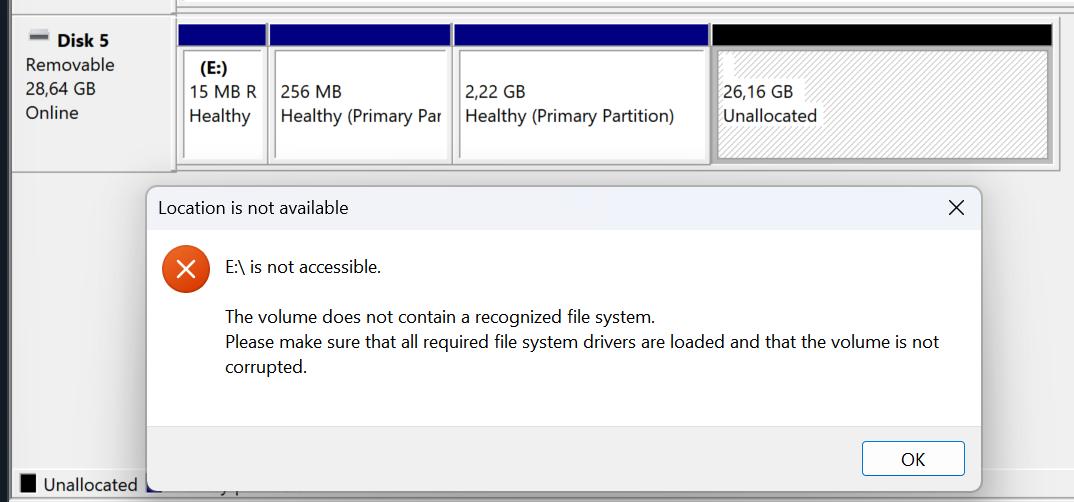Click the black header bar above unallocated space
This screenshot has width=1074, height=502.
pos(881,35)
